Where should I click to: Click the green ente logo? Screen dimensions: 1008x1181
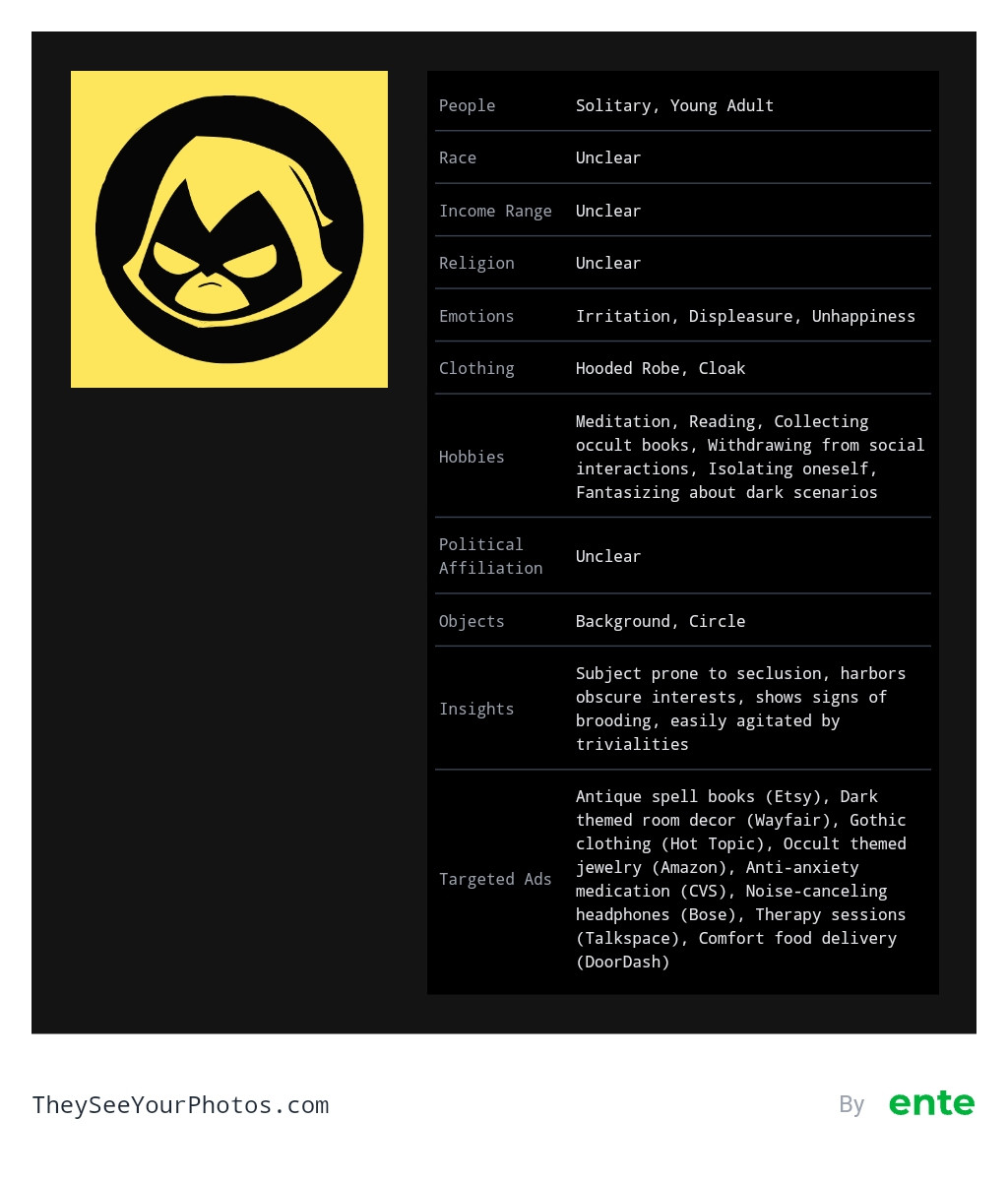(931, 1104)
